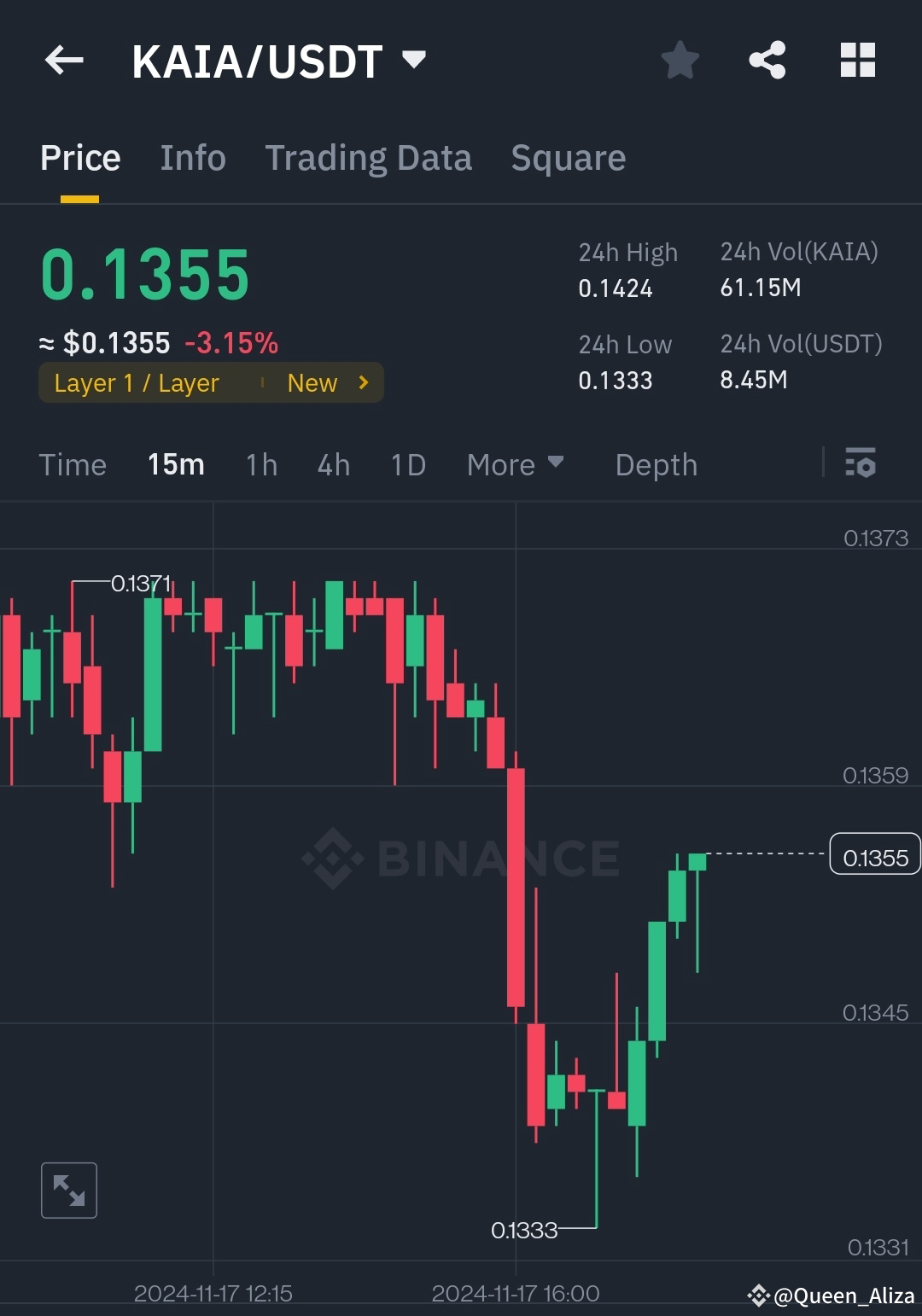The width and height of the screenshot is (922, 1316).
Task: Tap the New listing link
Action: tap(312, 382)
